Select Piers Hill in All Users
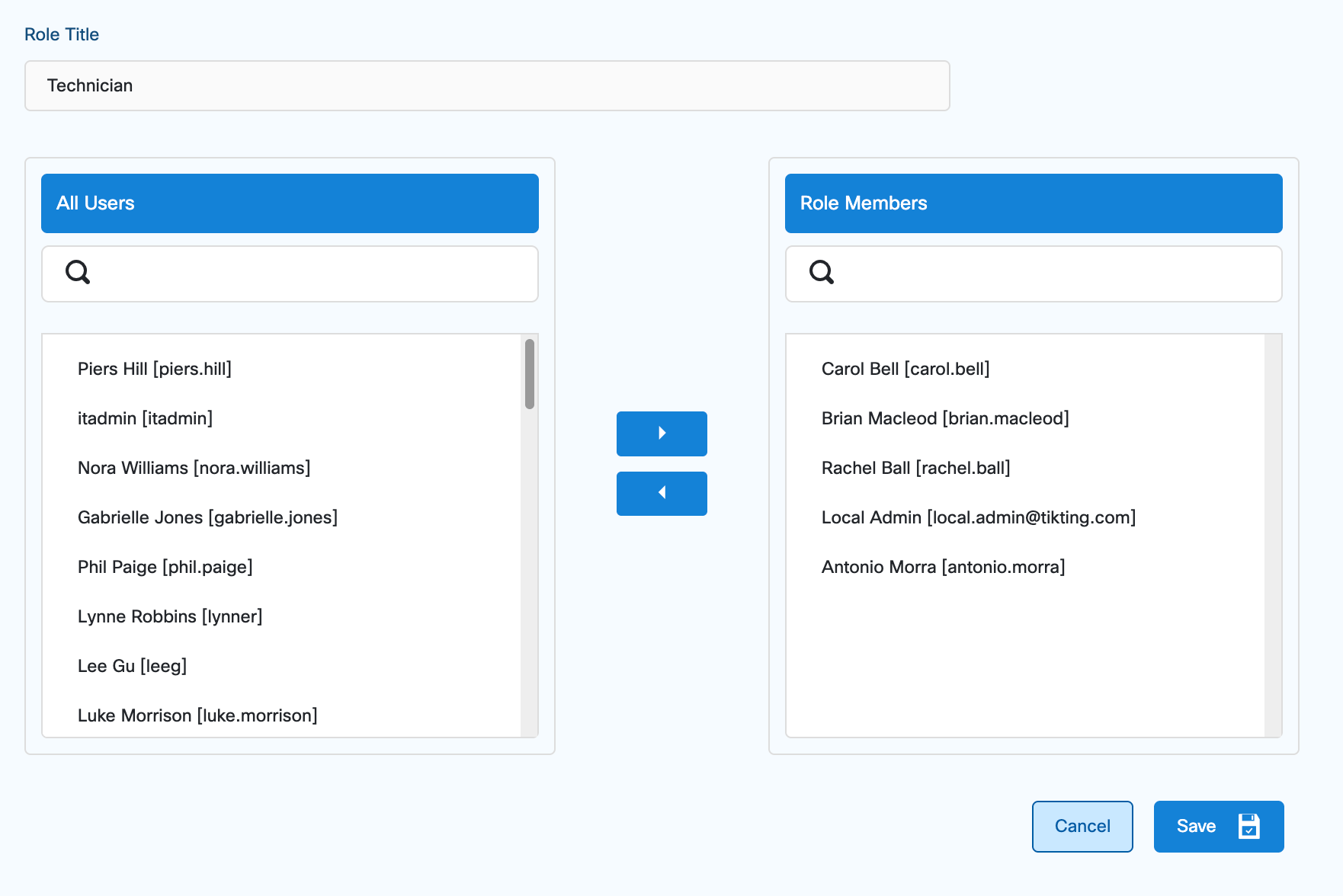1343x896 pixels. click(155, 369)
